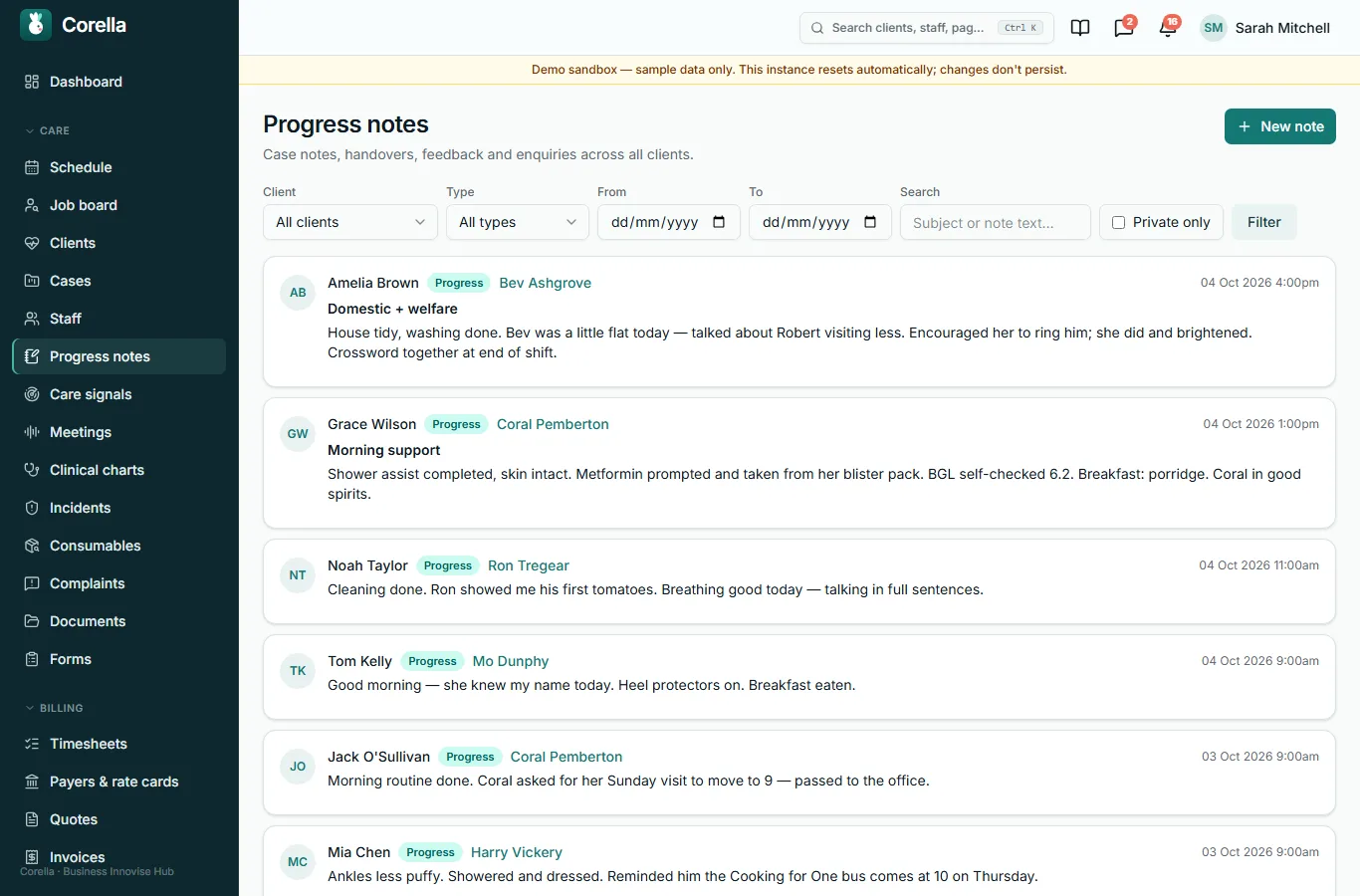Viewport: 1360px width, 896px height.
Task: Click the SM user avatar
Action: pyautogui.click(x=1213, y=28)
